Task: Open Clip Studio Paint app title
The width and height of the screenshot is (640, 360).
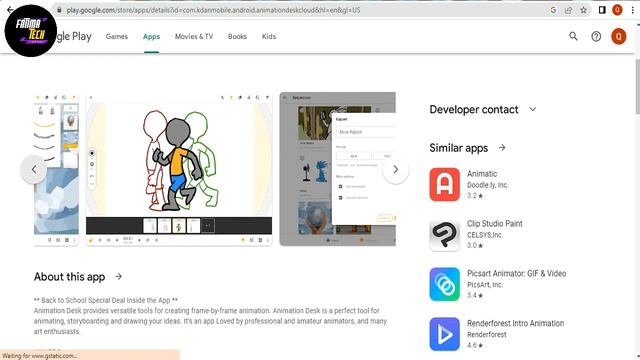Action: [x=495, y=223]
